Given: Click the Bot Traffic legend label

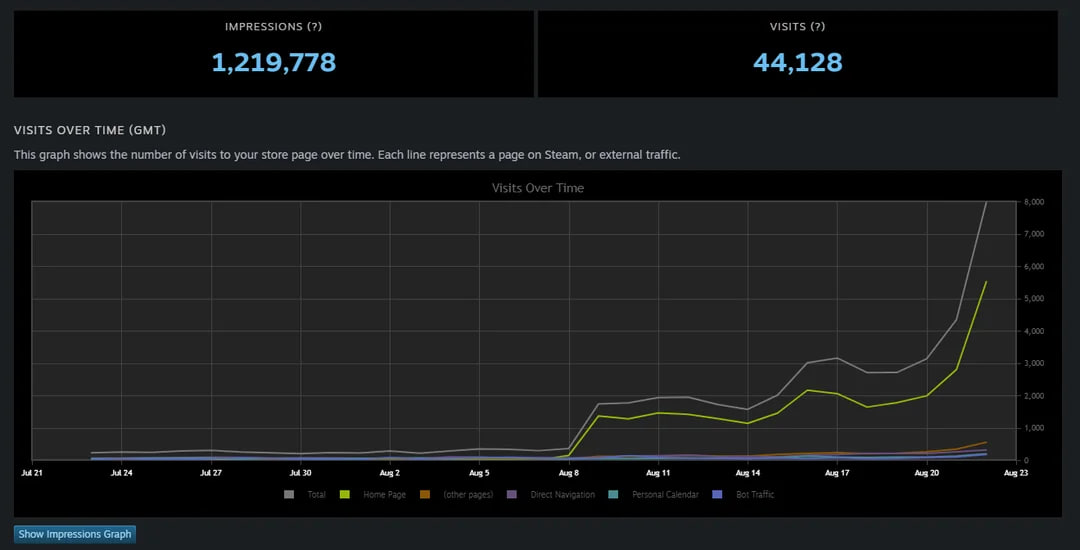Looking at the screenshot, I should point(755,494).
